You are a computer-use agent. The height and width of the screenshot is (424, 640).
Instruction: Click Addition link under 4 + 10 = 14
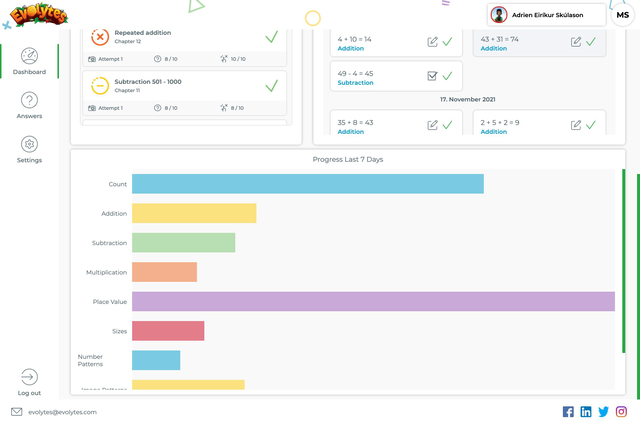(351, 48)
